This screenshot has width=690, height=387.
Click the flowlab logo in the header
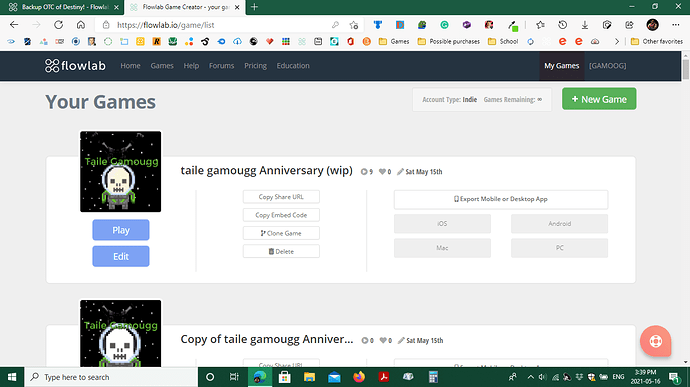[x=75, y=66]
